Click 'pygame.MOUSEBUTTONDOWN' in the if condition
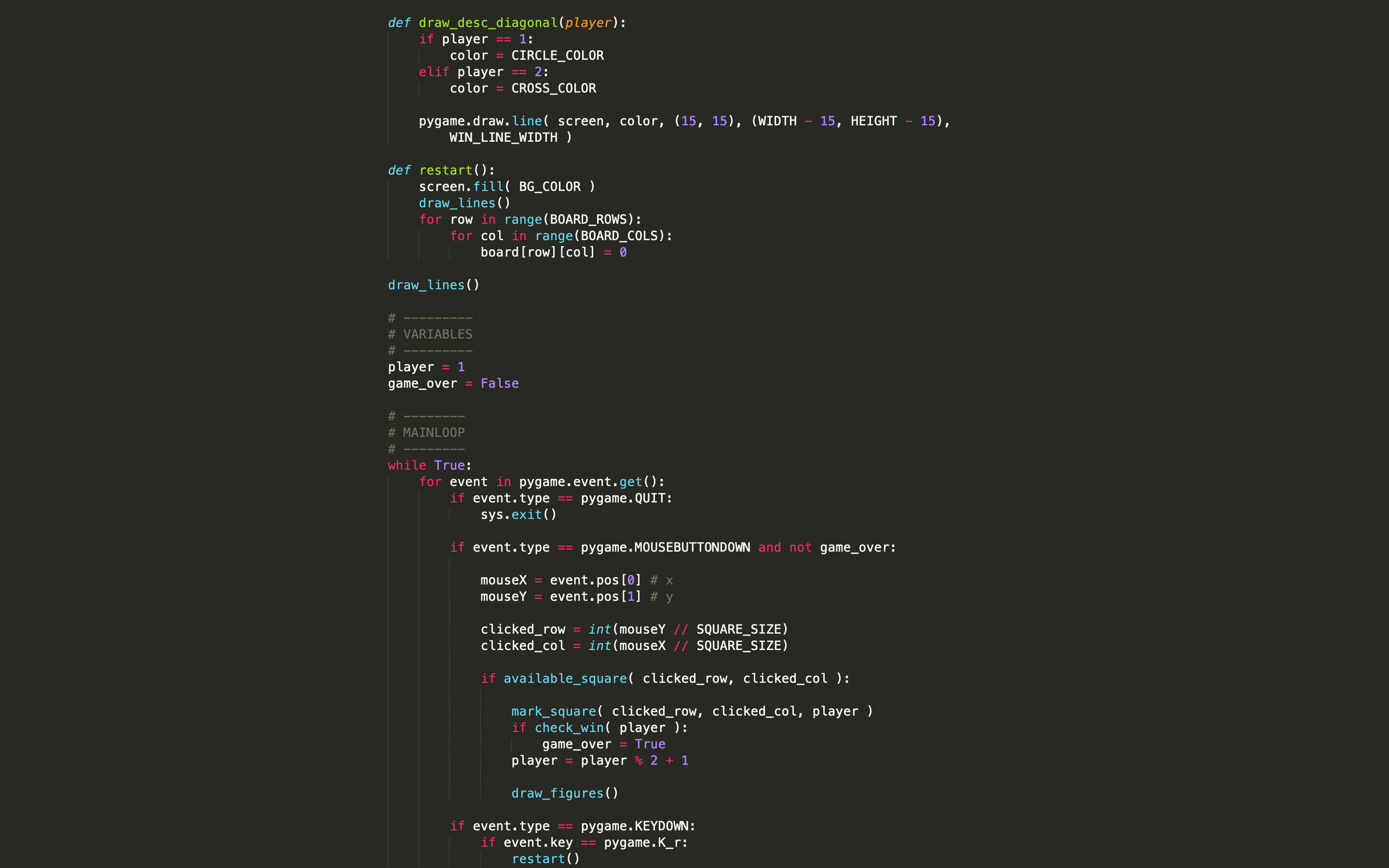This screenshot has width=1389, height=868. point(665,548)
